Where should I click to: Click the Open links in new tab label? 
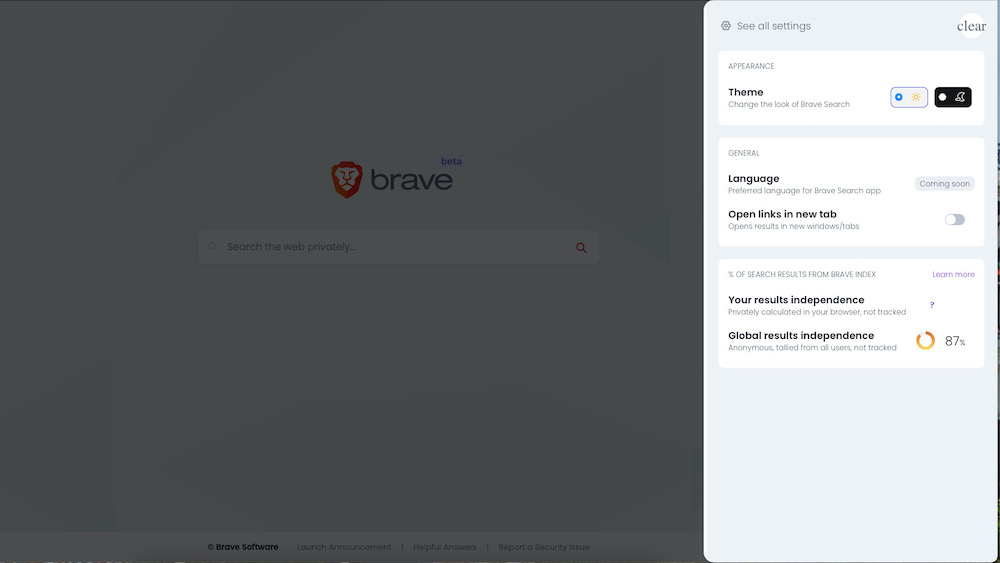click(782, 214)
